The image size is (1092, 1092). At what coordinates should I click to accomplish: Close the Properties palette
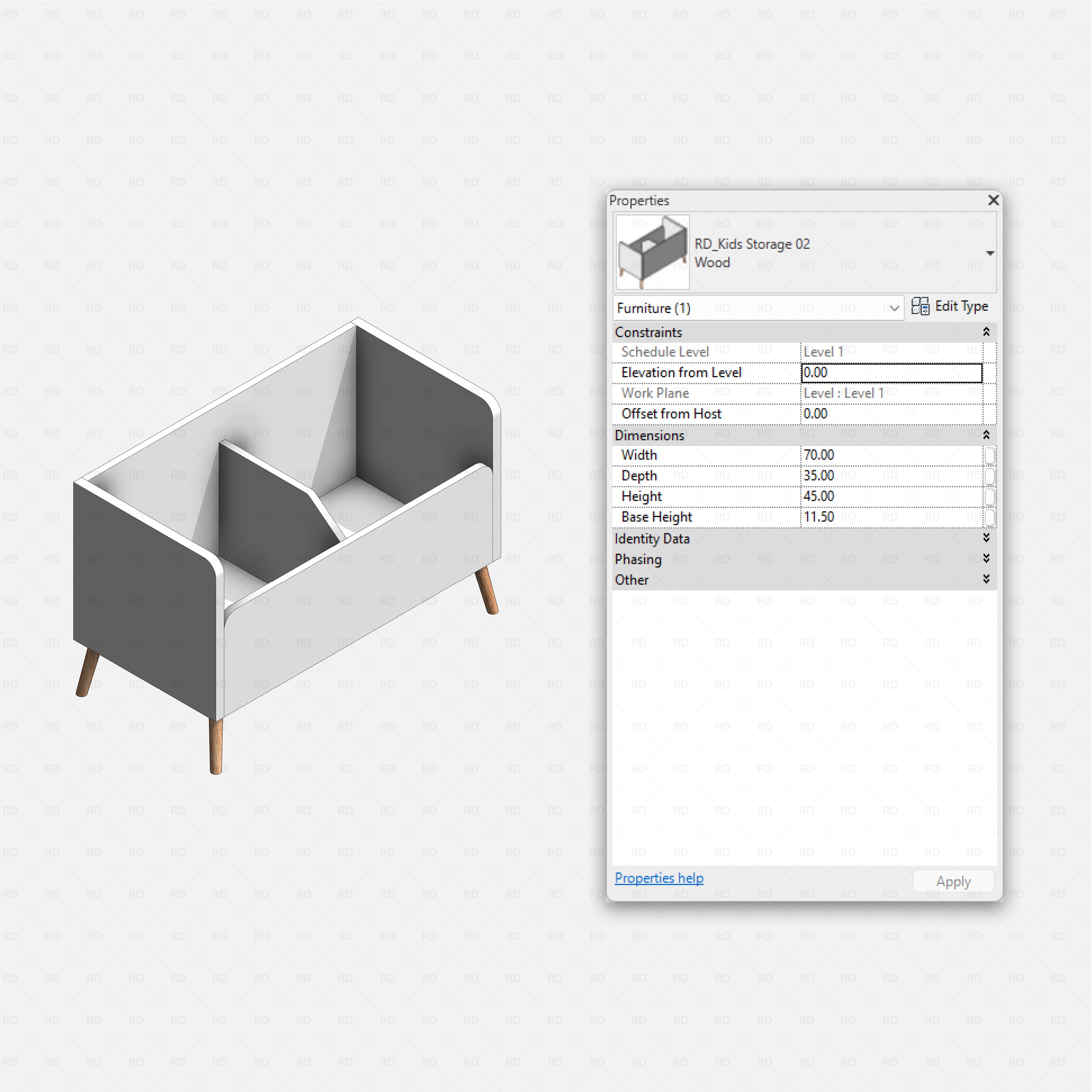[993, 201]
